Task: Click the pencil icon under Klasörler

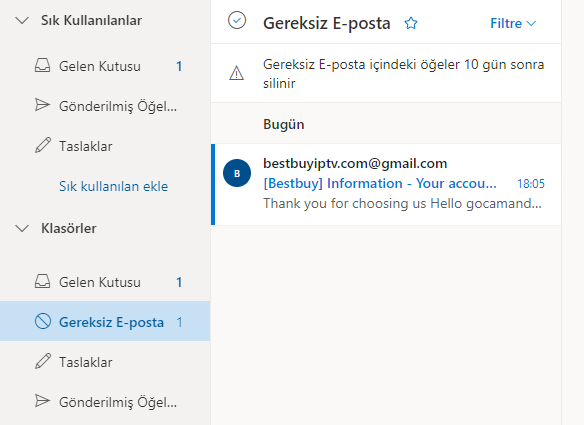Action: click(x=42, y=362)
